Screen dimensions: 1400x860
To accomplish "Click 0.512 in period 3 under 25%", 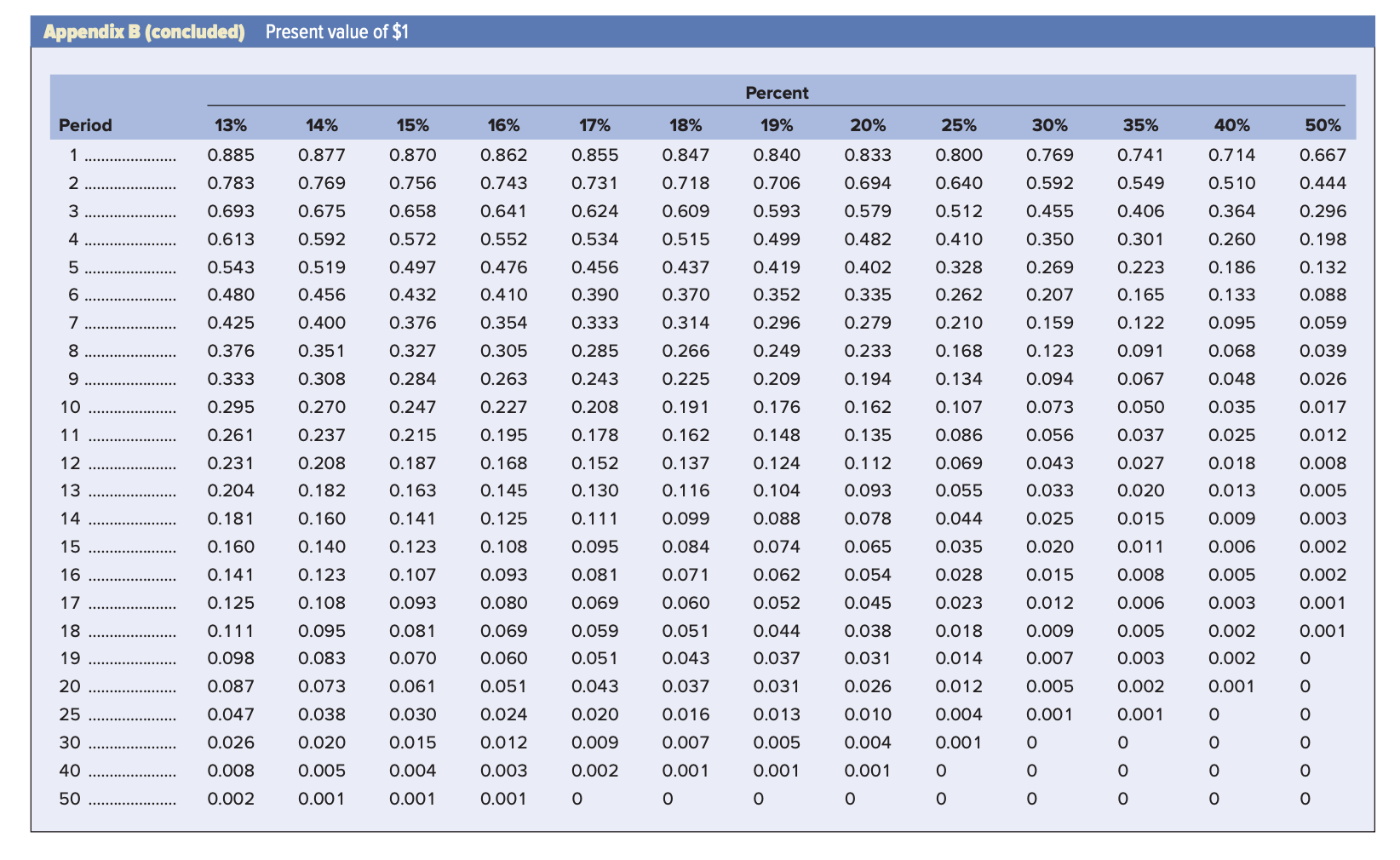I will point(959,211).
